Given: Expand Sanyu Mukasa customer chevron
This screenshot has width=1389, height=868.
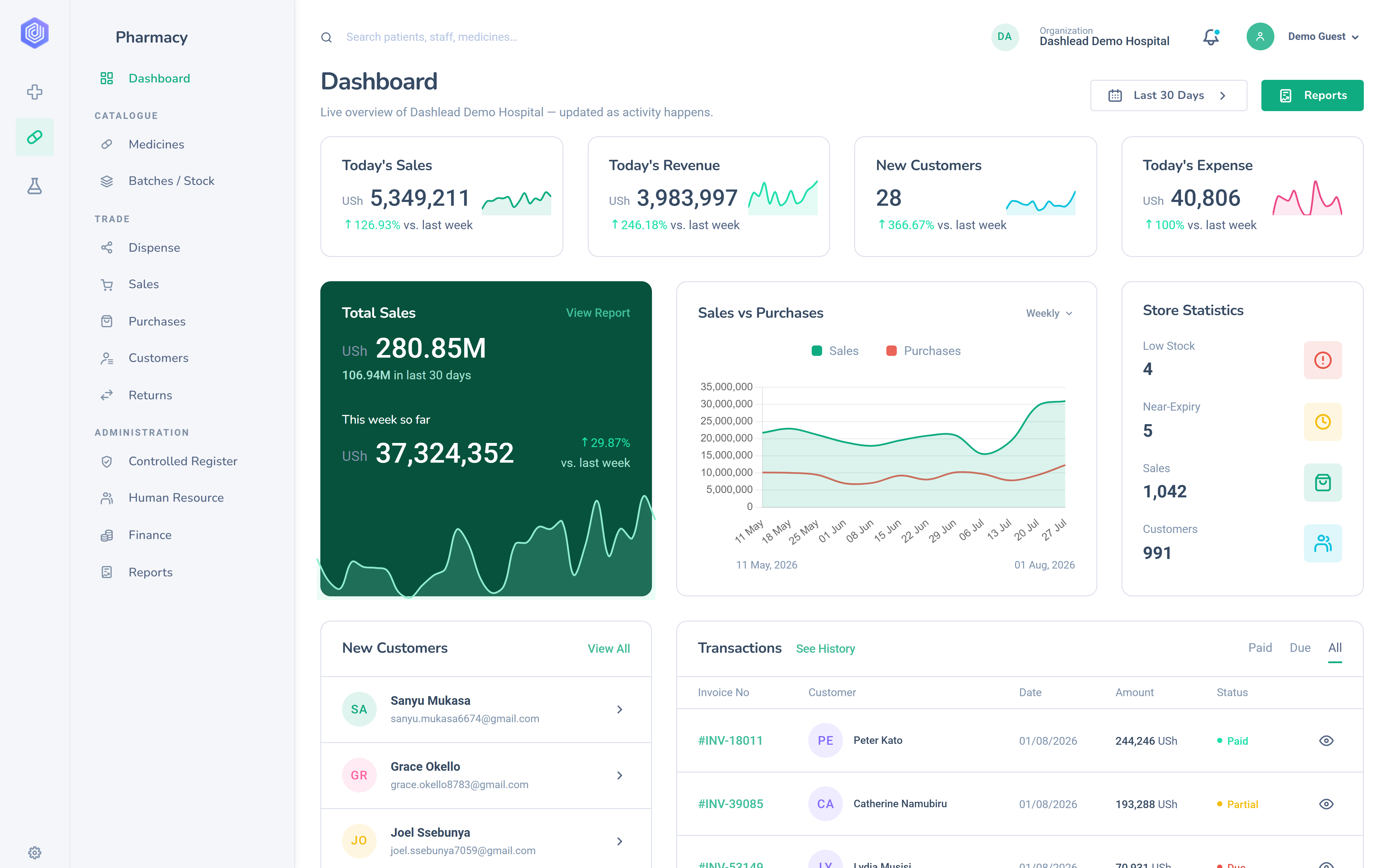Looking at the screenshot, I should pyautogui.click(x=619, y=709).
